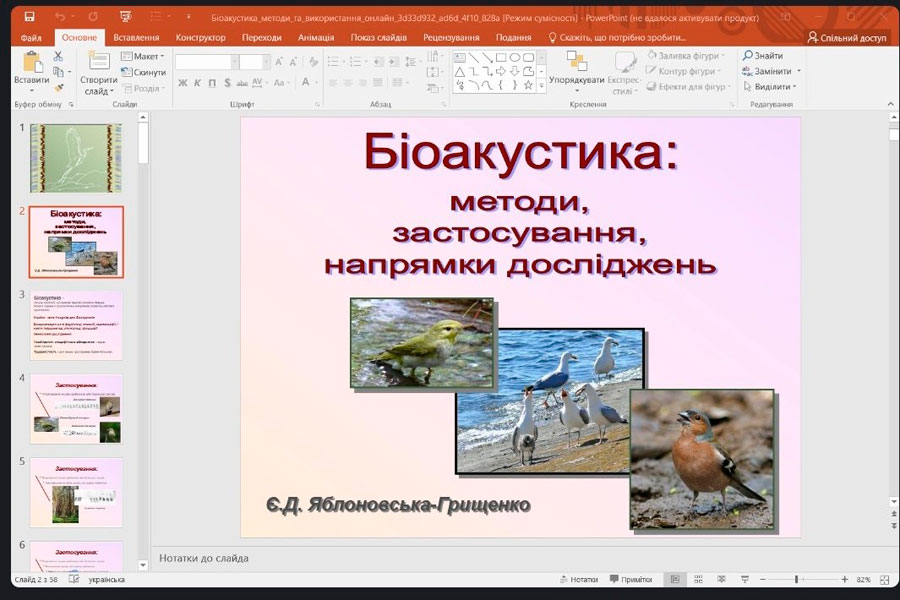This screenshot has width=900, height=600.
Task: Start slideshow from beginning in quick access toolbar
Action: [125, 17]
